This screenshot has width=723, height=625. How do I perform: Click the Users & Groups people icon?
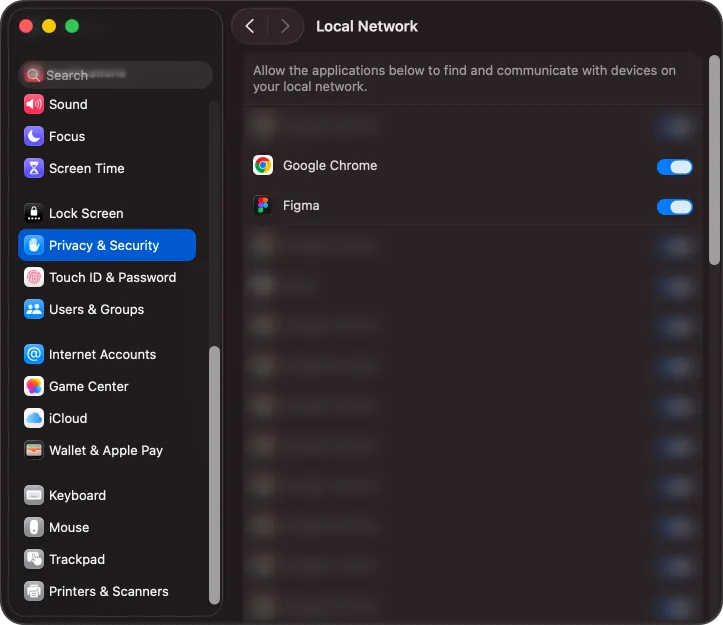pyautogui.click(x=34, y=309)
